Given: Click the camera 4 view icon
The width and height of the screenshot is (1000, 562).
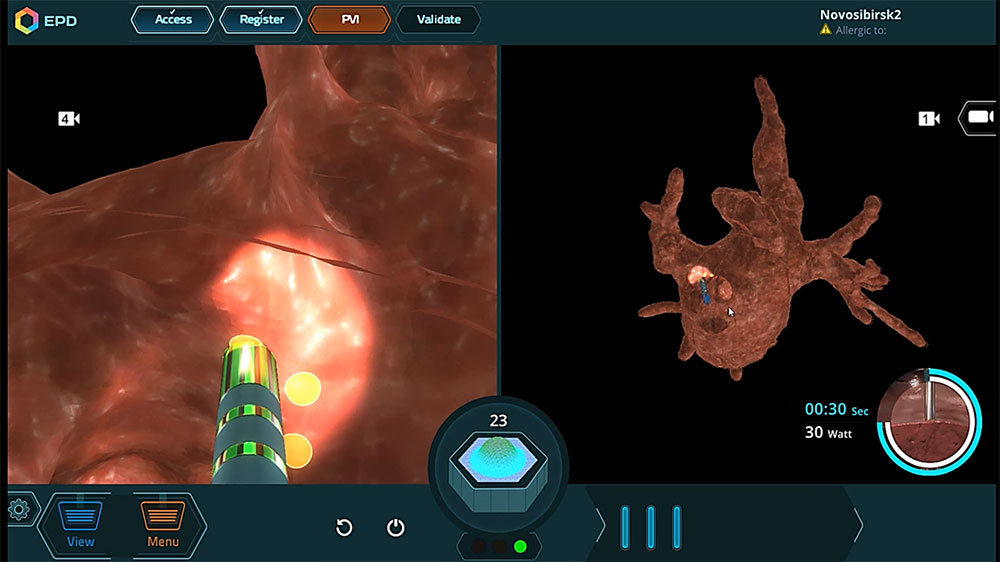Looking at the screenshot, I should pos(69,119).
